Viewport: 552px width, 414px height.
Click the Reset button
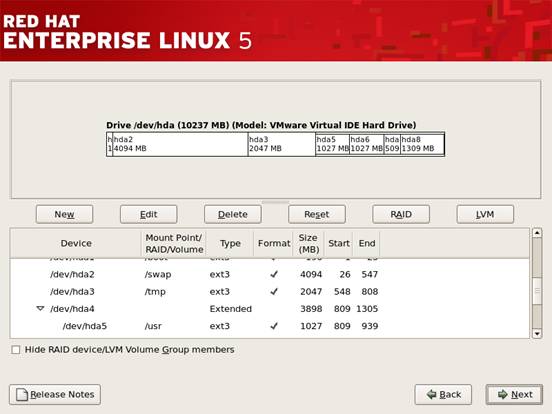317,214
